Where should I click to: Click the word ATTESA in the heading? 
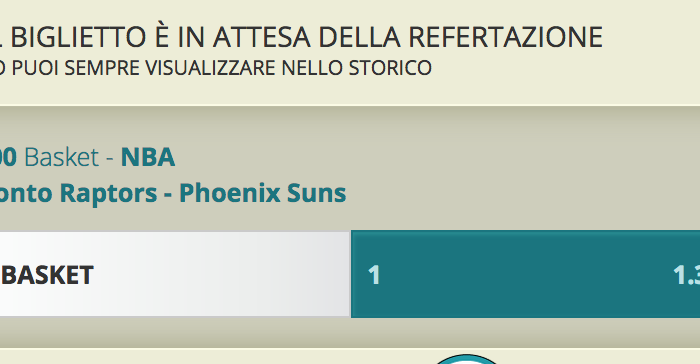point(262,37)
